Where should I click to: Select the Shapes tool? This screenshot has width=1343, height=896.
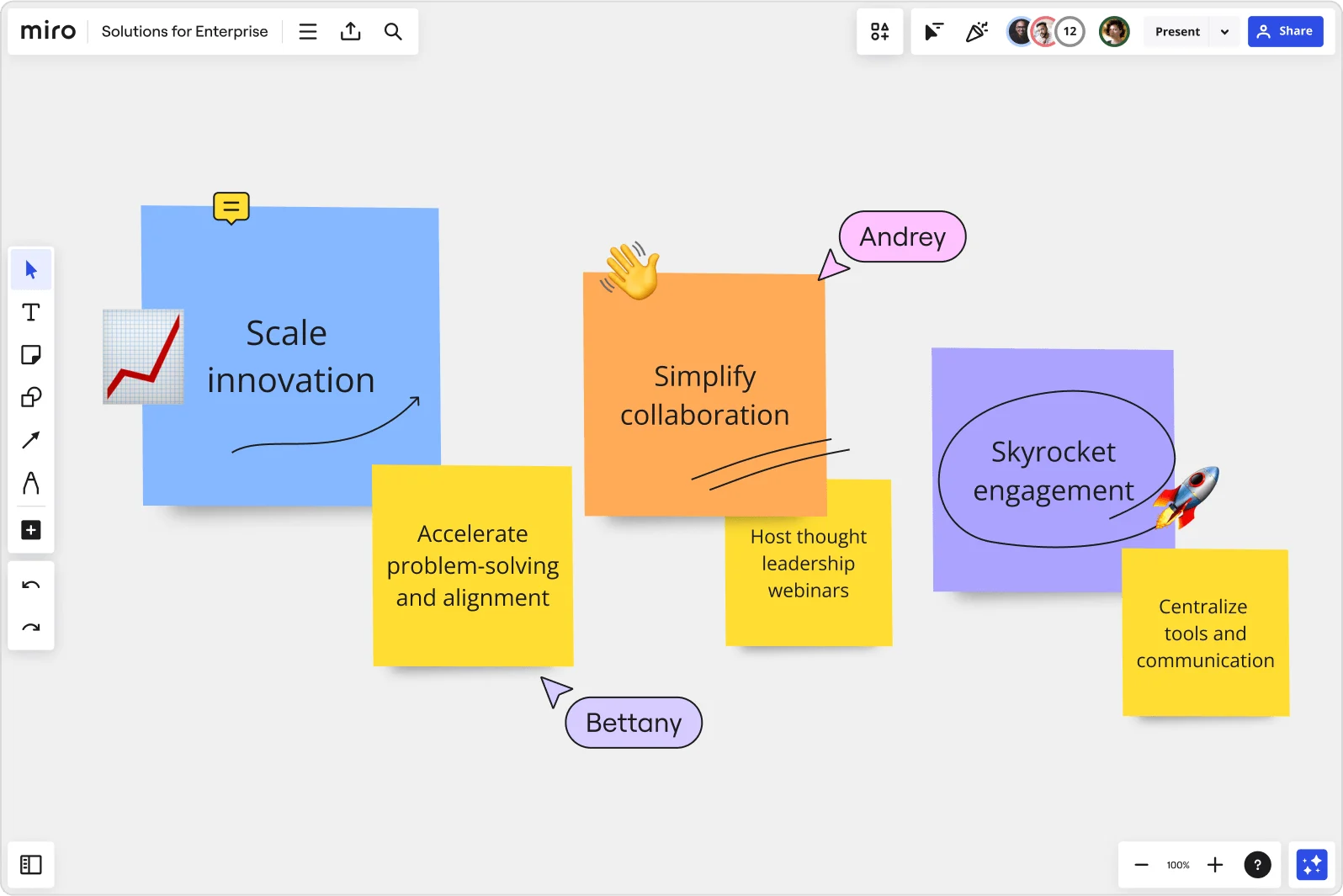(x=31, y=397)
